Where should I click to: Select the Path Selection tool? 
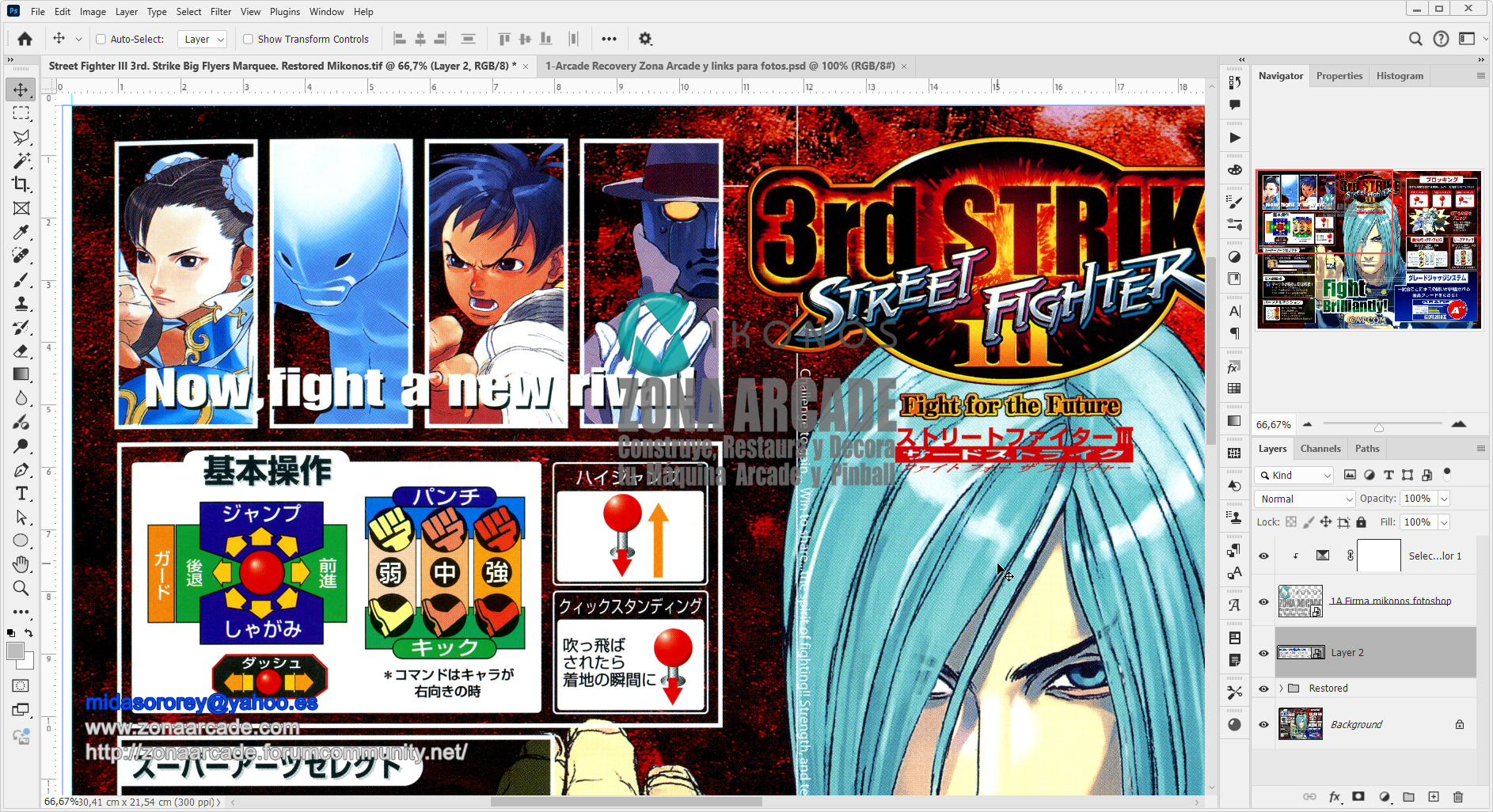point(21,517)
